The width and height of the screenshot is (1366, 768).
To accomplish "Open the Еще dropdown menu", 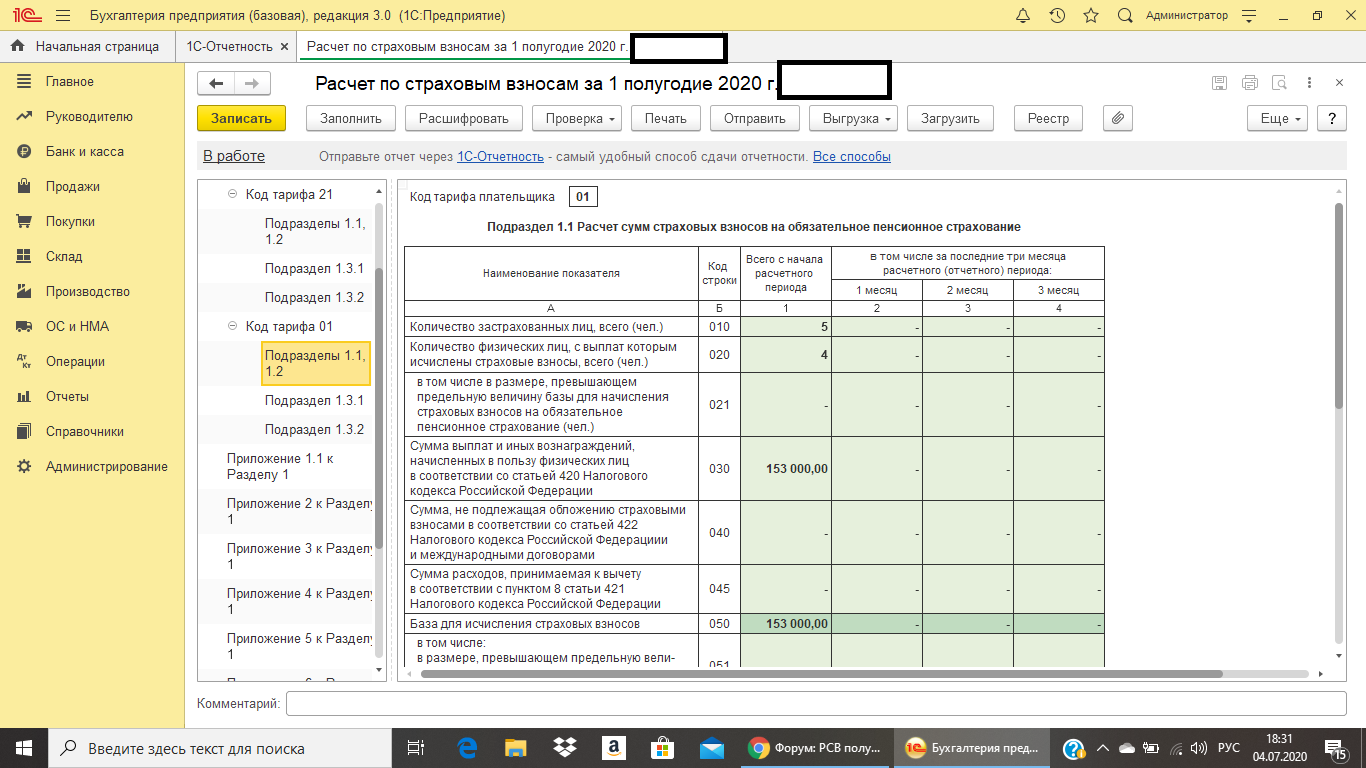I will click(x=1277, y=118).
